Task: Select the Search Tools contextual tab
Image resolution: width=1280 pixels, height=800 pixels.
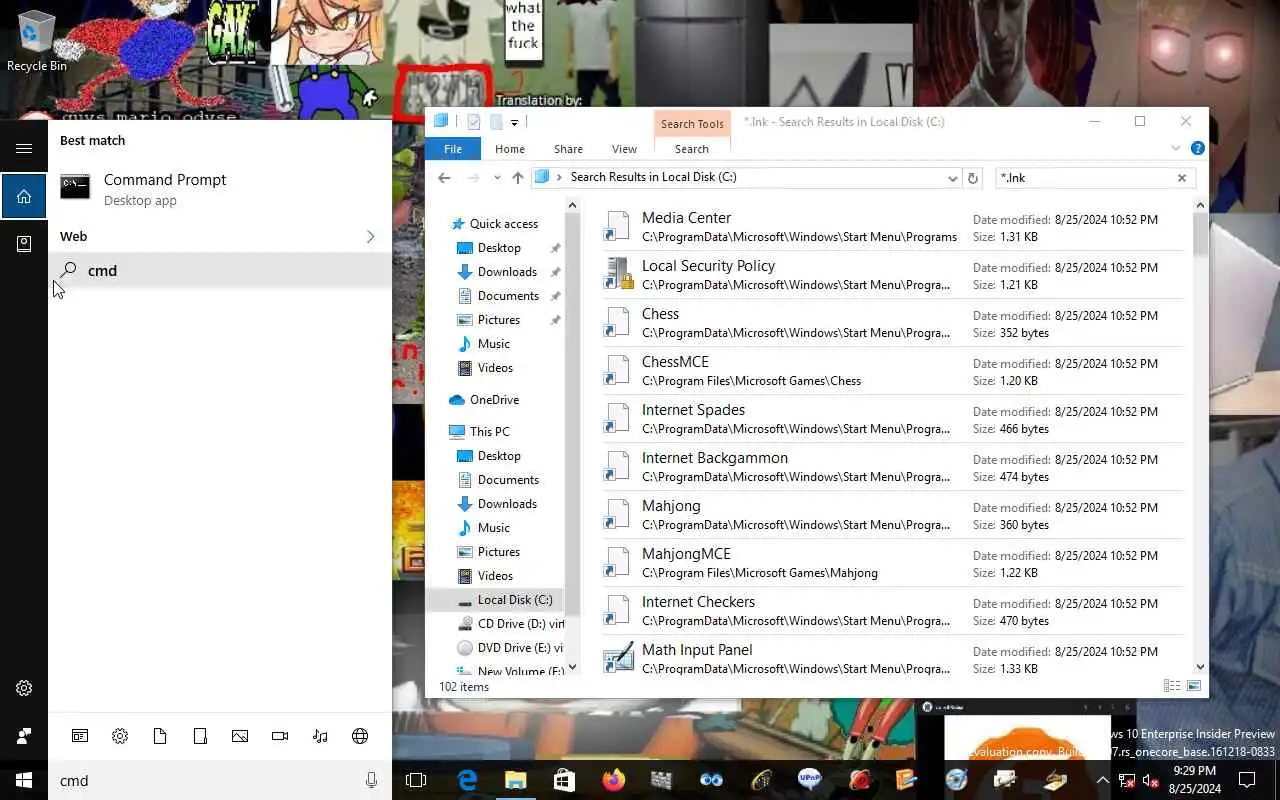Action: click(692, 124)
